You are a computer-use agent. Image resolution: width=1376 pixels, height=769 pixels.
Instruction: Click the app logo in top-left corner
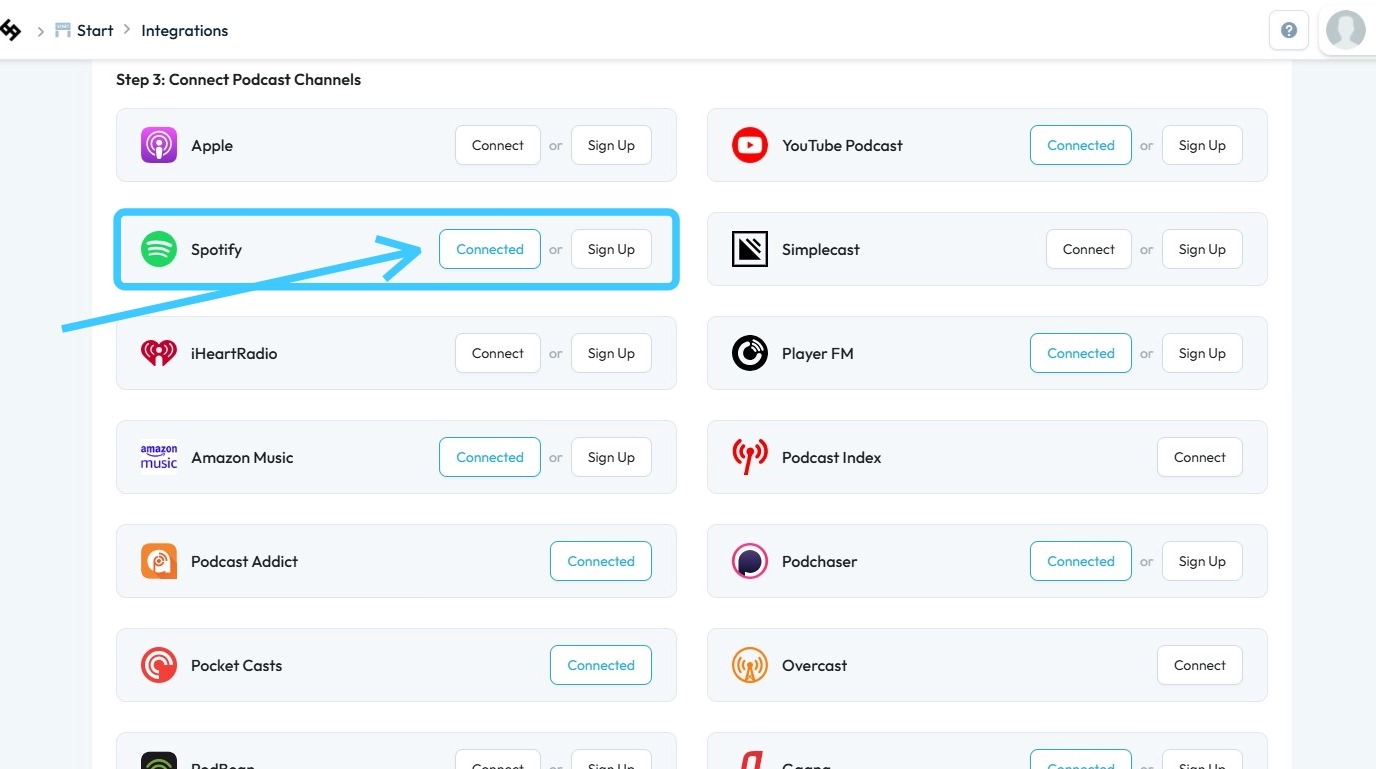10,30
